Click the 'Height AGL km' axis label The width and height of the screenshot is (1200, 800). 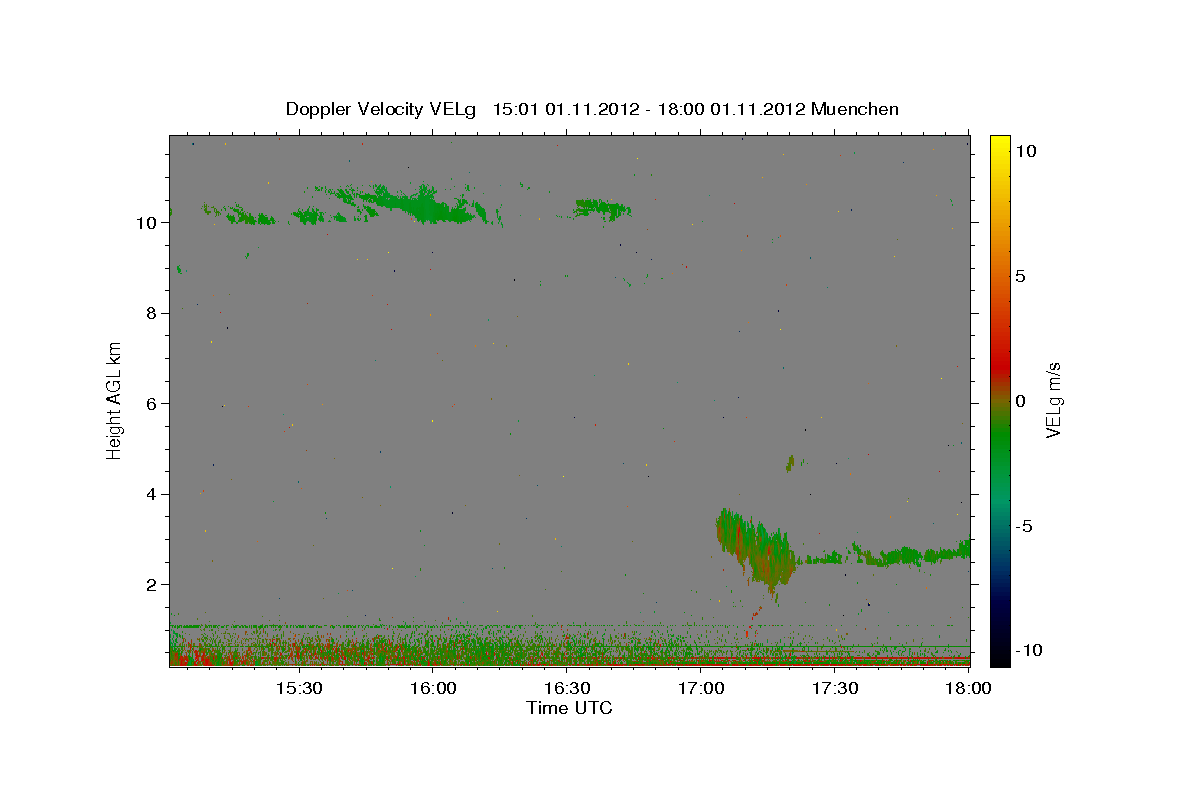pyautogui.click(x=114, y=401)
